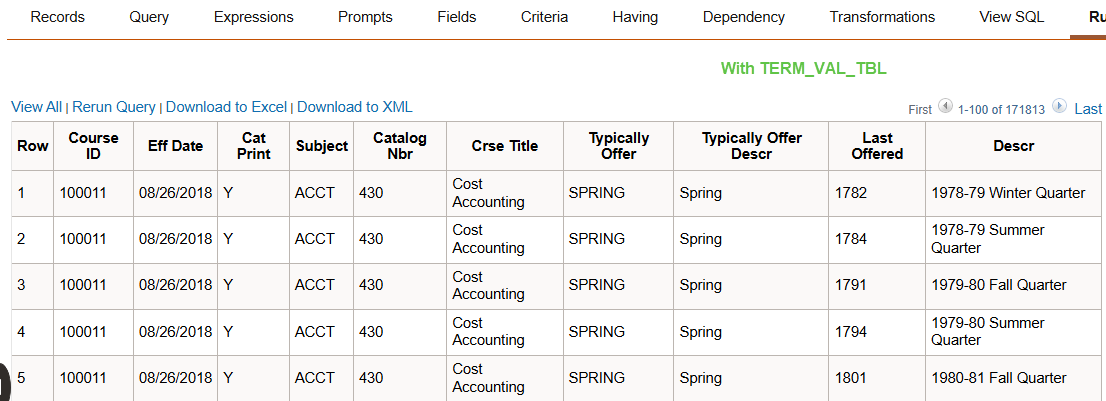
Task: Switch to the Having tab
Action: coord(636,17)
